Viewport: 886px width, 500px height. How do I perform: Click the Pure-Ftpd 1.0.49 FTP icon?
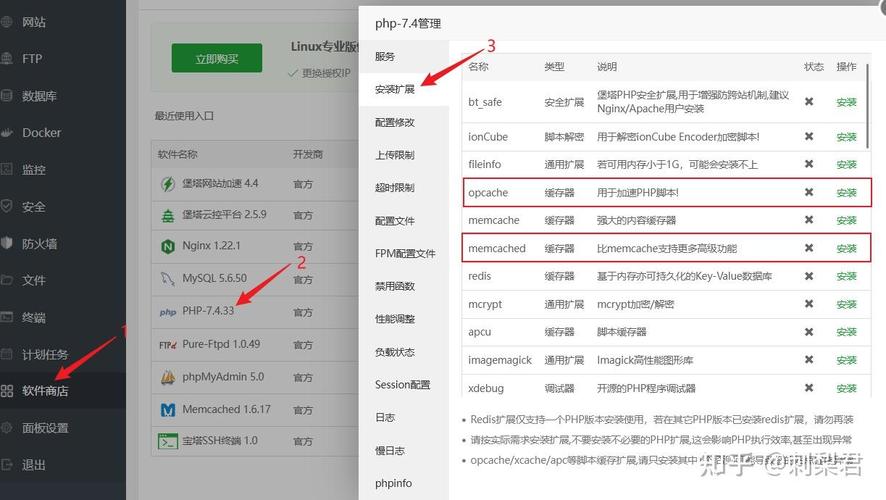tap(168, 344)
